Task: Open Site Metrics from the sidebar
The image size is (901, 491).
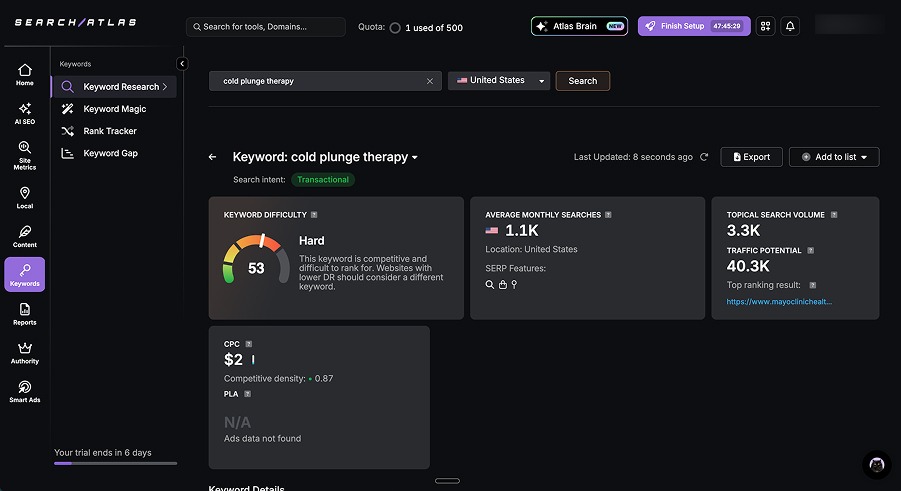Action: coord(25,155)
